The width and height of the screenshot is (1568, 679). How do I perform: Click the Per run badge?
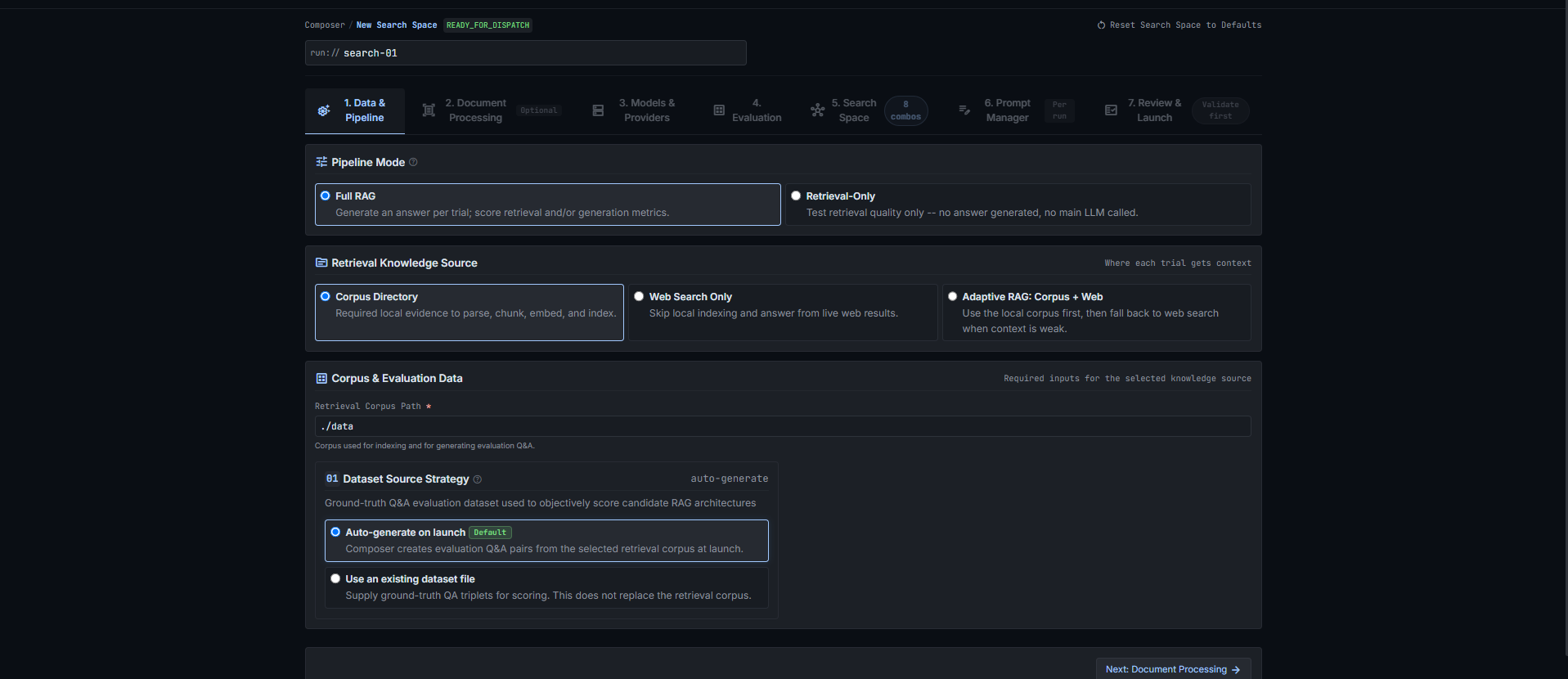(1059, 110)
